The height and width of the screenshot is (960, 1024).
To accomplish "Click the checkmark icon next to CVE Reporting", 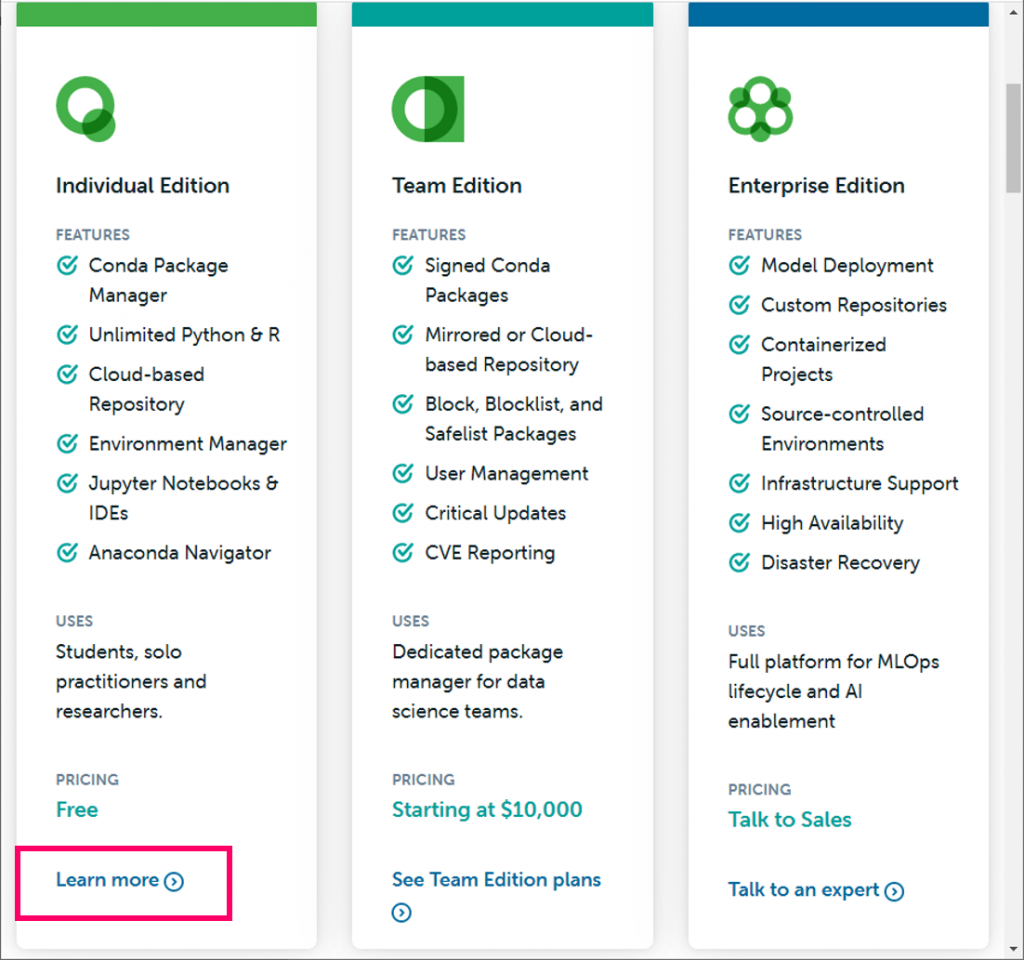I will click(403, 552).
